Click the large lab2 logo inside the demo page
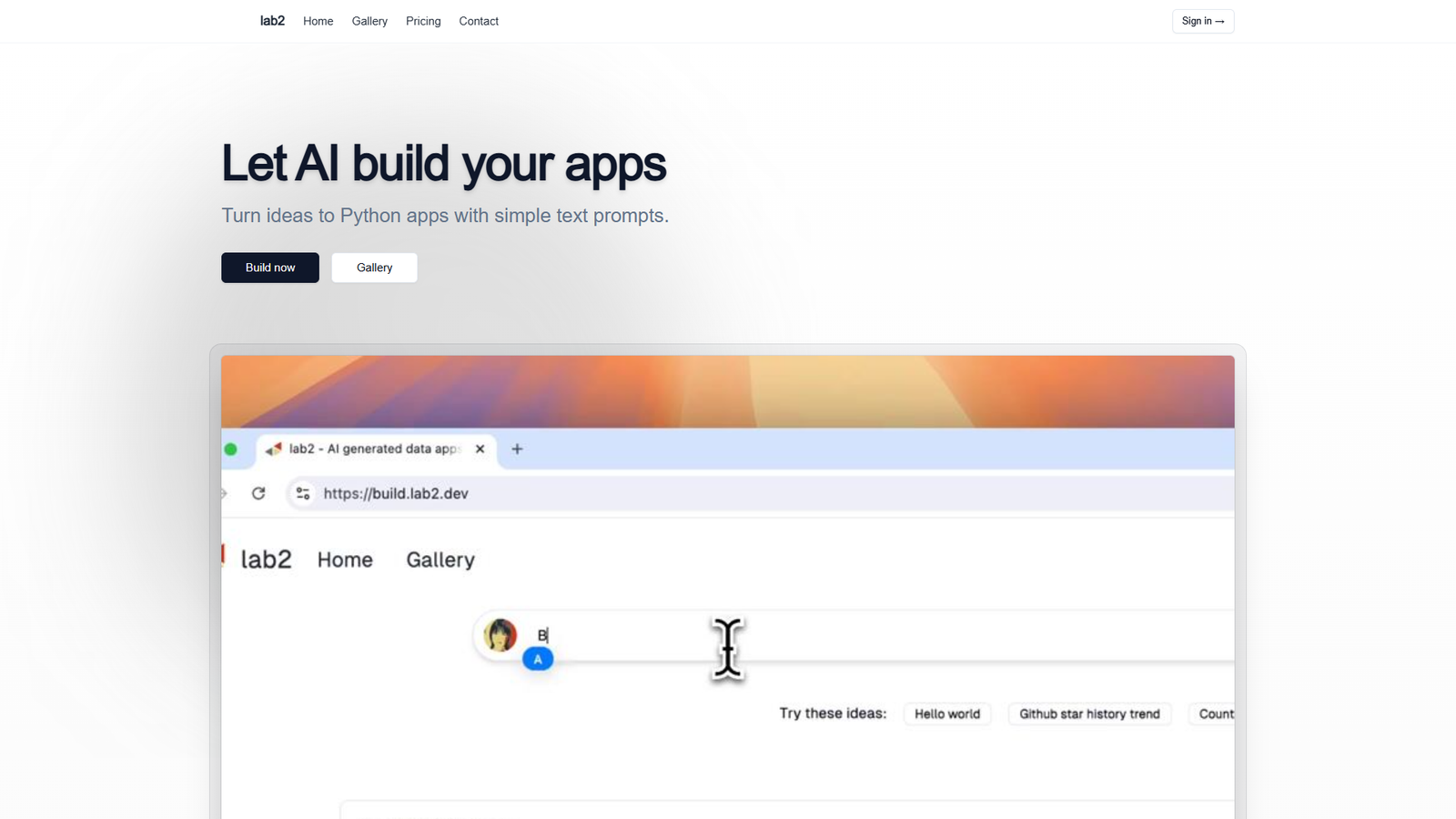The height and width of the screenshot is (819, 1456). pyautogui.click(x=266, y=560)
